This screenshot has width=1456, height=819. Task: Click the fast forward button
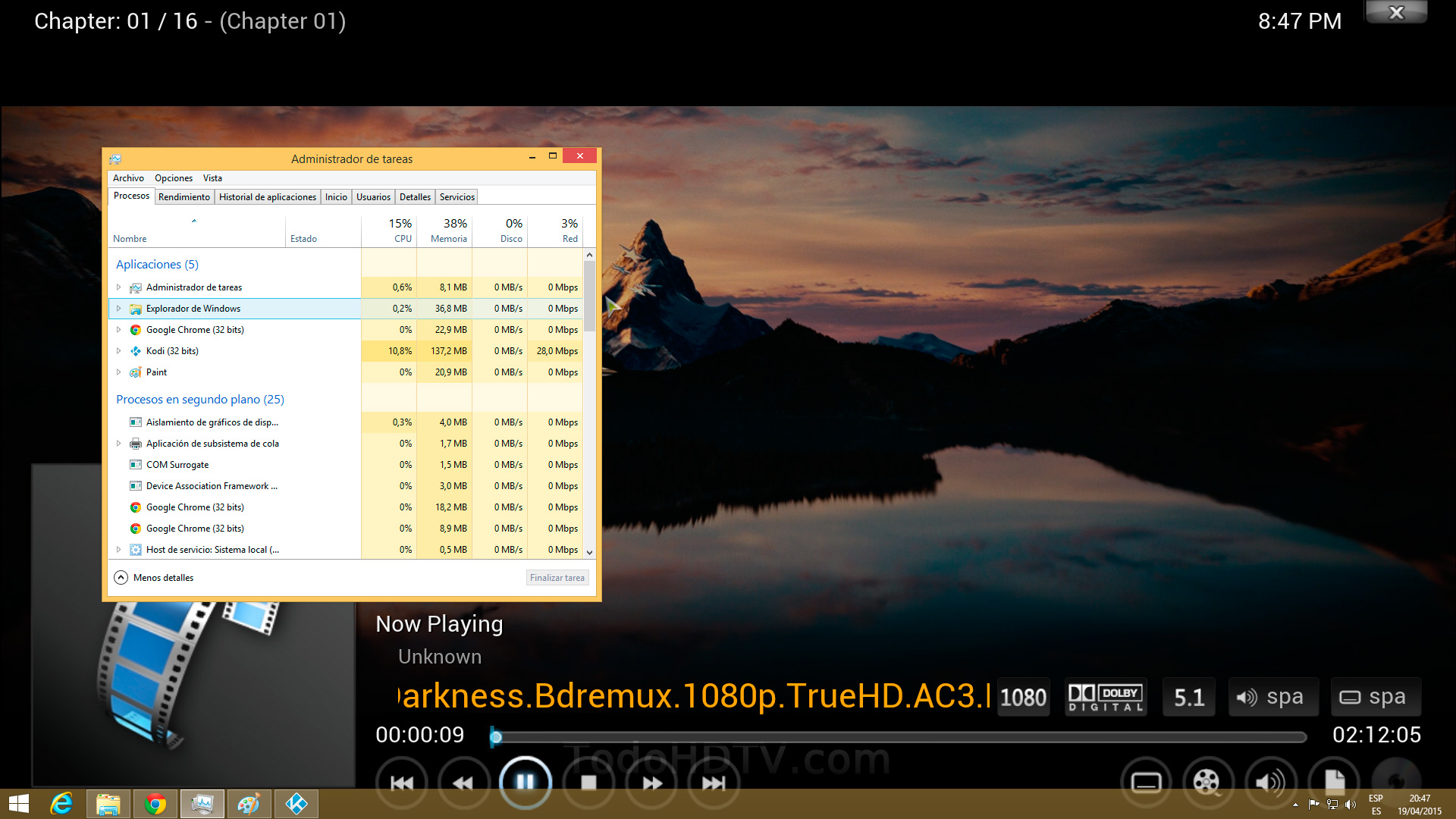coord(651,782)
